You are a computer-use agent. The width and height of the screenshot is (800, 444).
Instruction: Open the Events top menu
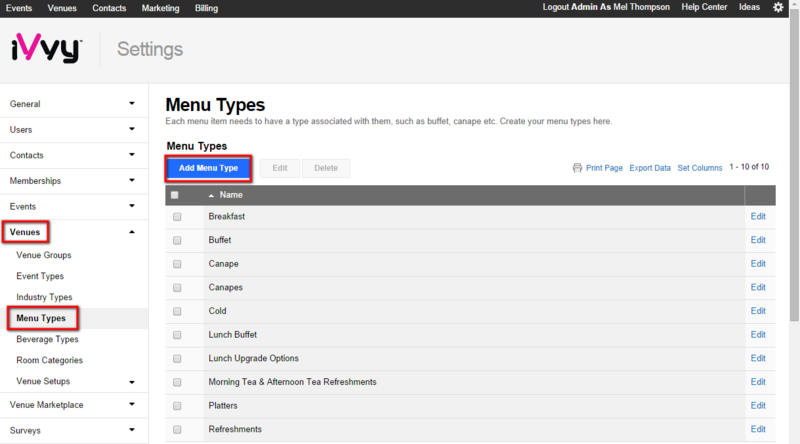coord(19,8)
